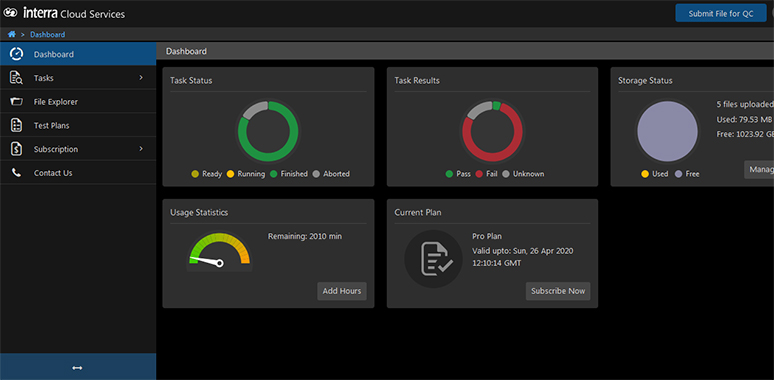Click the Dashboard gauge icon in sidebar
Screen dimensions: 774x380
click(16, 54)
